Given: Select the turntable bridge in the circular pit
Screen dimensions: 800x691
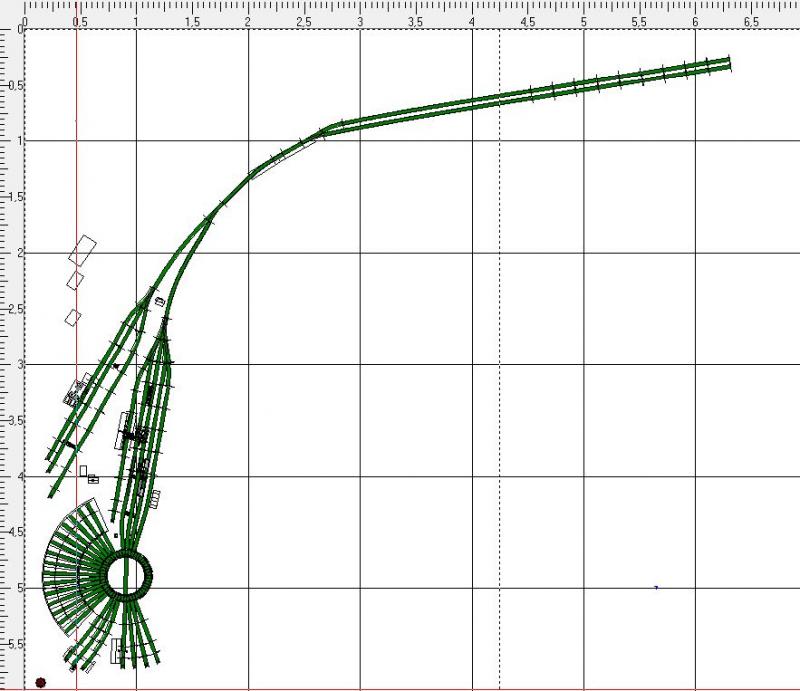Looking at the screenshot, I should tap(127, 576).
